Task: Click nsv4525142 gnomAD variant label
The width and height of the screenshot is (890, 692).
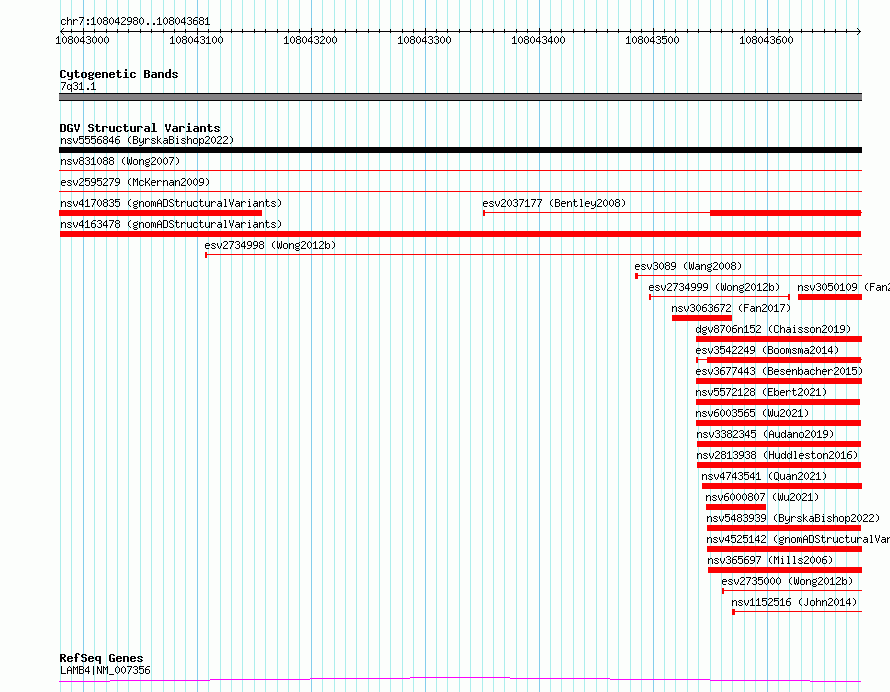Action: click(x=798, y=539)
